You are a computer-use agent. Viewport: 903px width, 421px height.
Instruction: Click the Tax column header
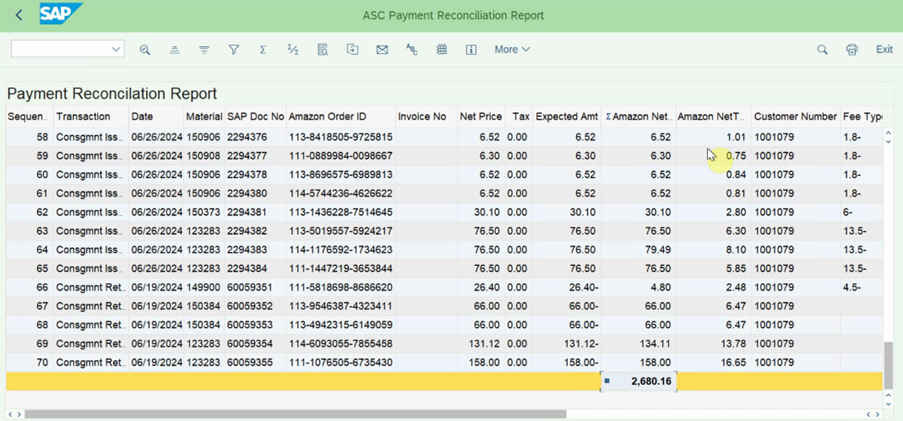click(518, 116)
